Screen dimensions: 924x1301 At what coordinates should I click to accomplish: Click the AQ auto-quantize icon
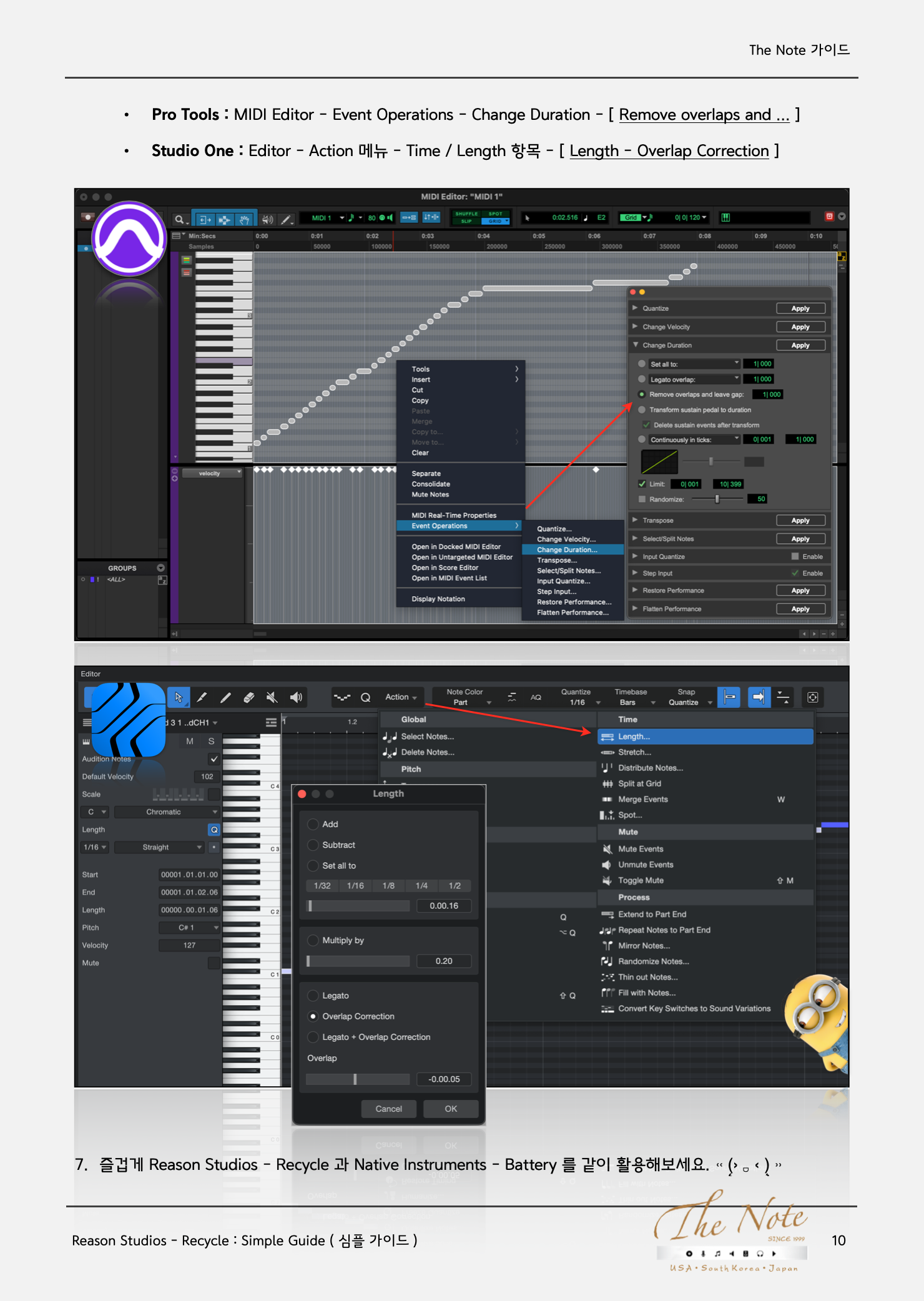pyautogui.click(x=536, y=697)
